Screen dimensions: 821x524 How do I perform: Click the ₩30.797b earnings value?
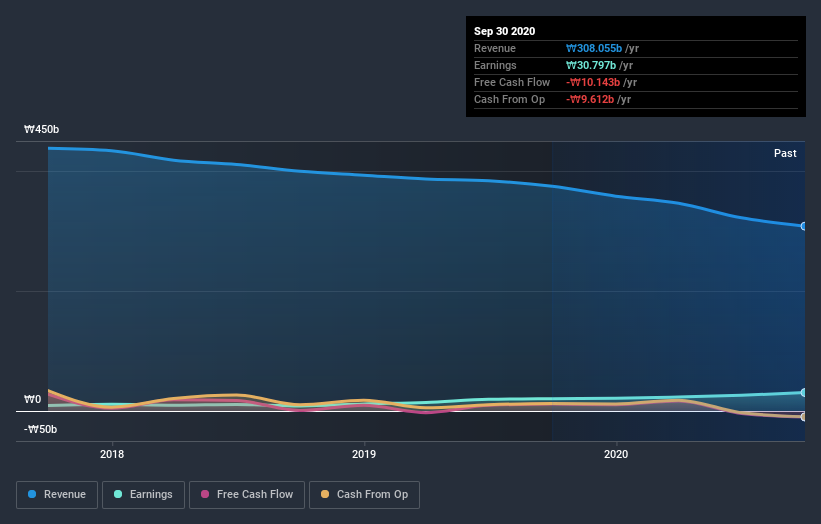pyautogui.click(x=591, y=65)
